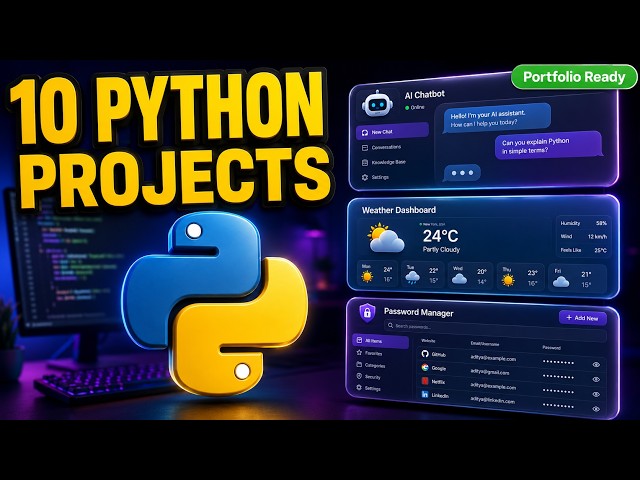This screenshot has width=640, height=480.
Task: Click the Conversations icon in chatbot sidebar
Action: 365,147
